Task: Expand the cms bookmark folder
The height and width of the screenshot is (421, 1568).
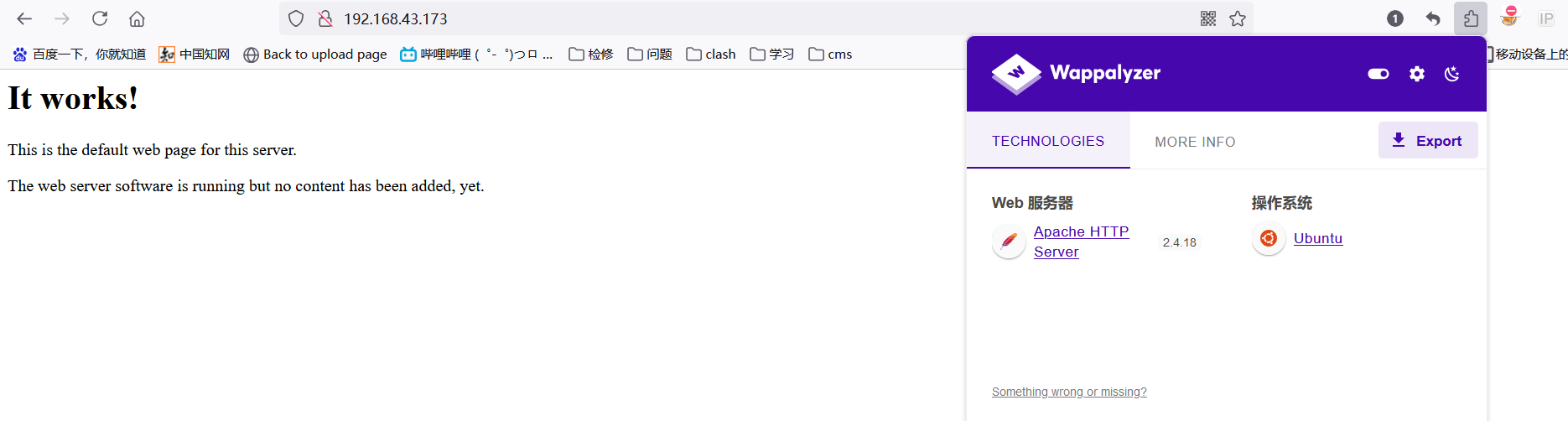Action: [x=830, y=54]
